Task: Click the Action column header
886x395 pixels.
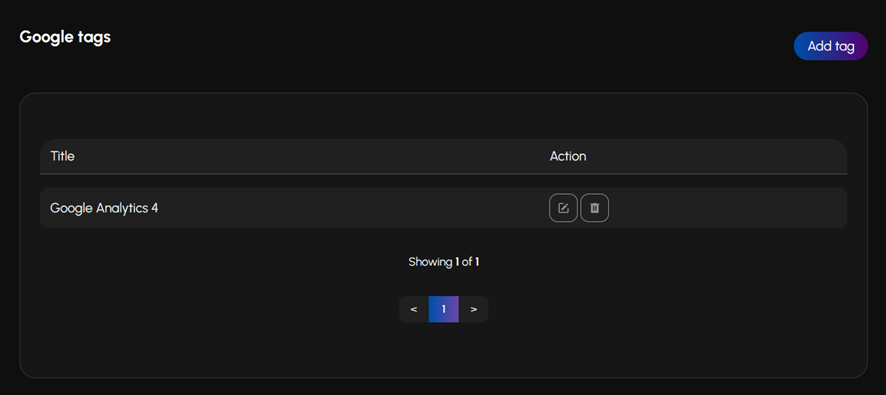Action: (568, 156)
